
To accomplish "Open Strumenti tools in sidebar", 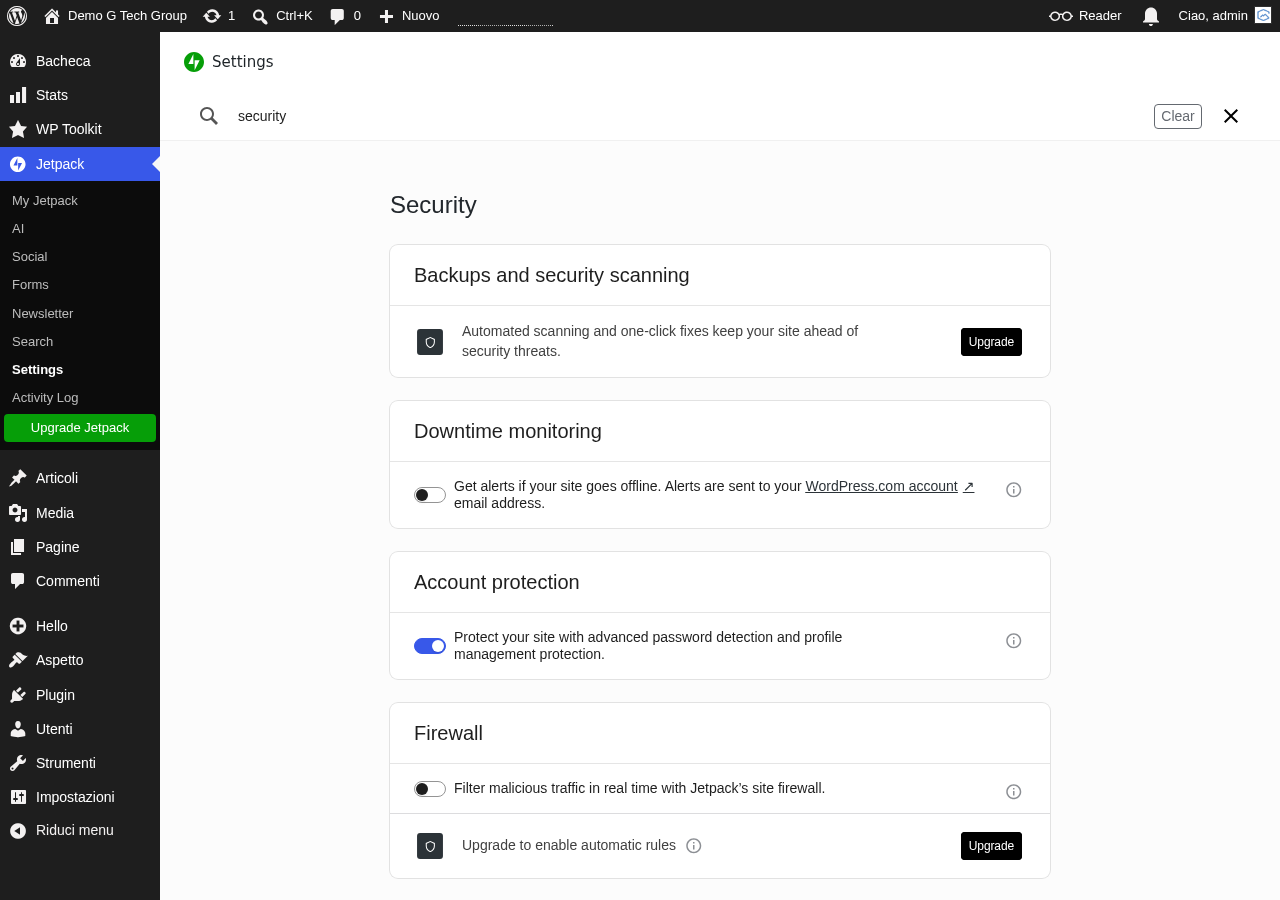I will pos(80,763).
